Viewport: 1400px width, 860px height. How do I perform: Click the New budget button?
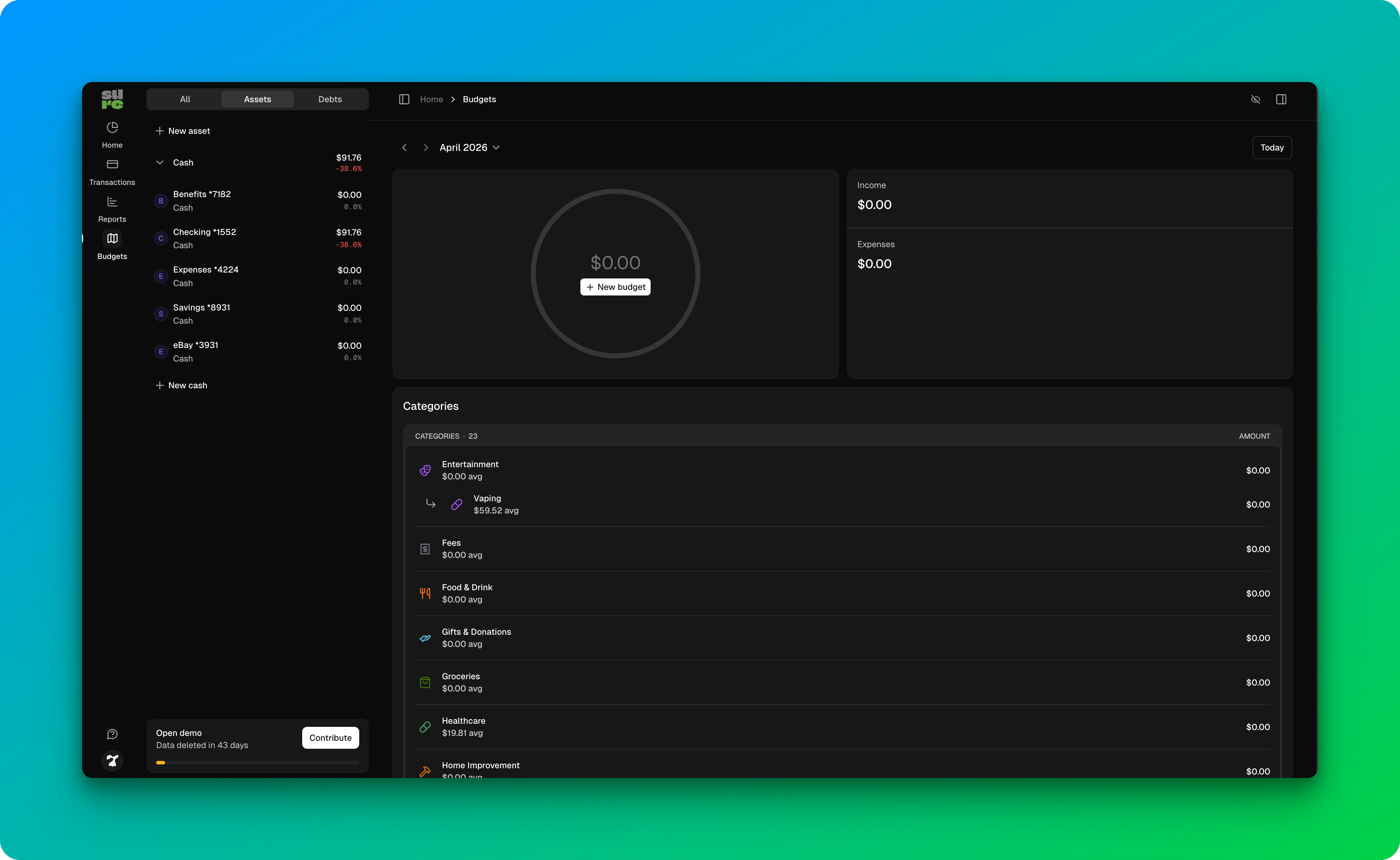coord(615,287)
